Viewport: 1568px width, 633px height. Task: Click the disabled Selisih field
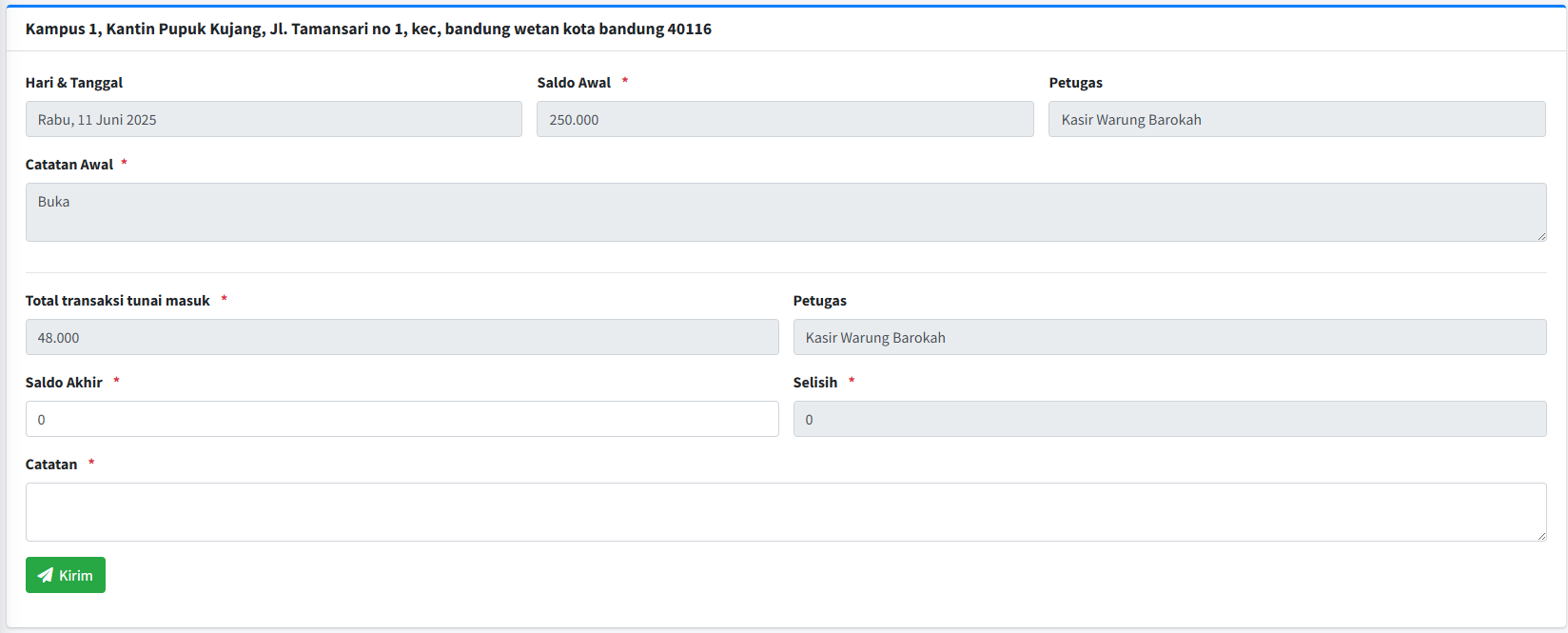(1169, 419)
